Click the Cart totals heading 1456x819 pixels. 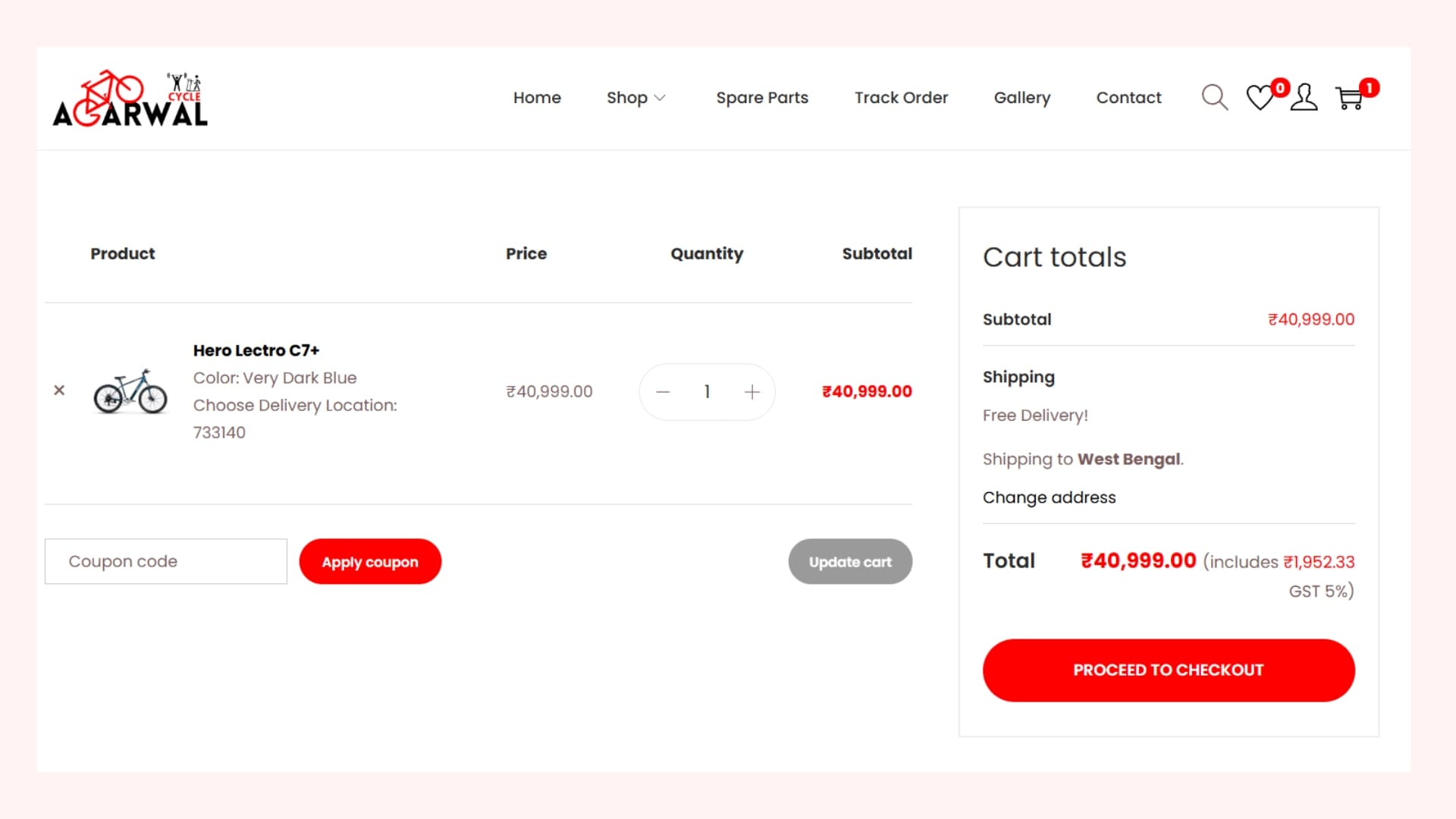[x=1054, y=257]
